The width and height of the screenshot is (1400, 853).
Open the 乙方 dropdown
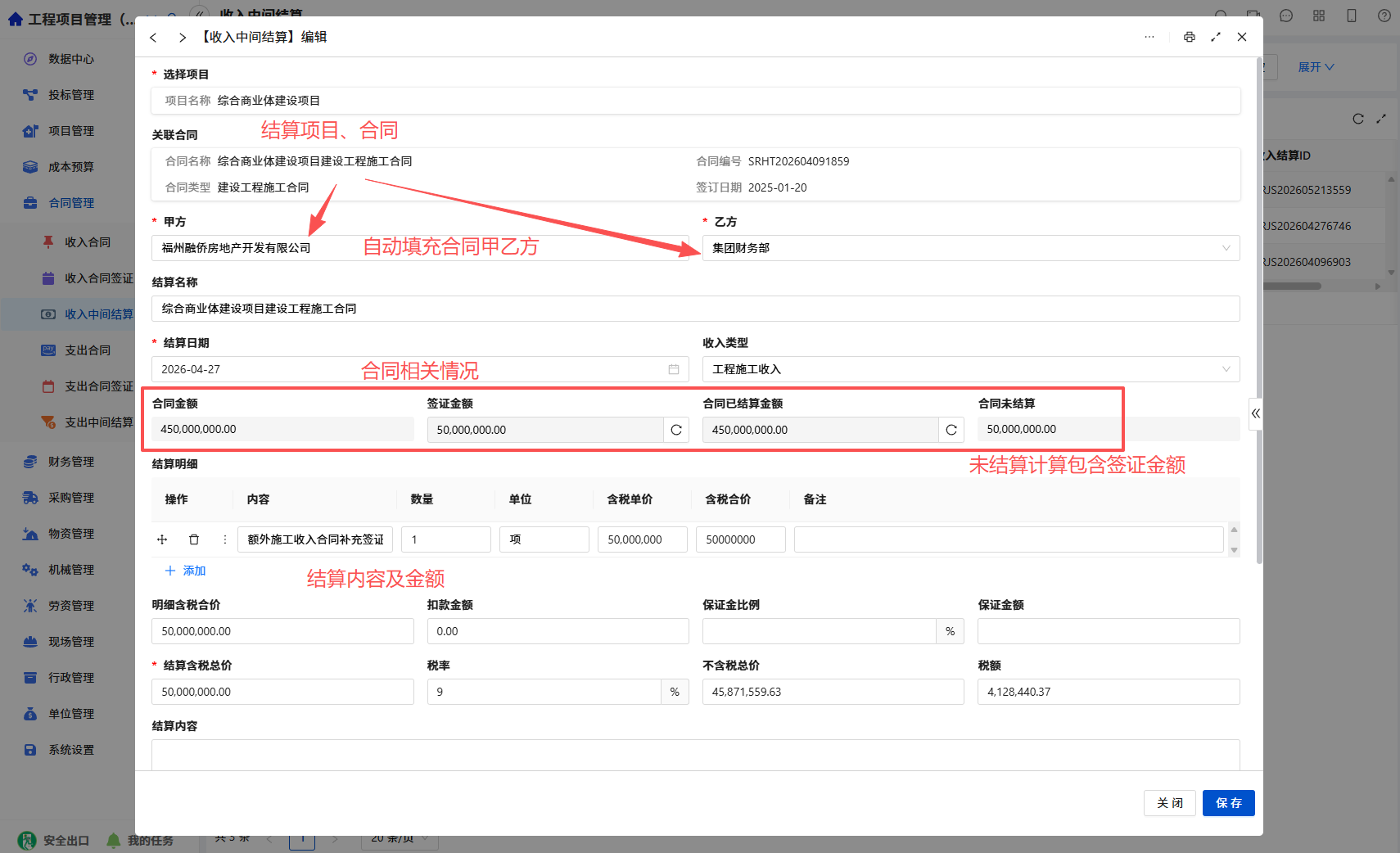tap(971, 248)
